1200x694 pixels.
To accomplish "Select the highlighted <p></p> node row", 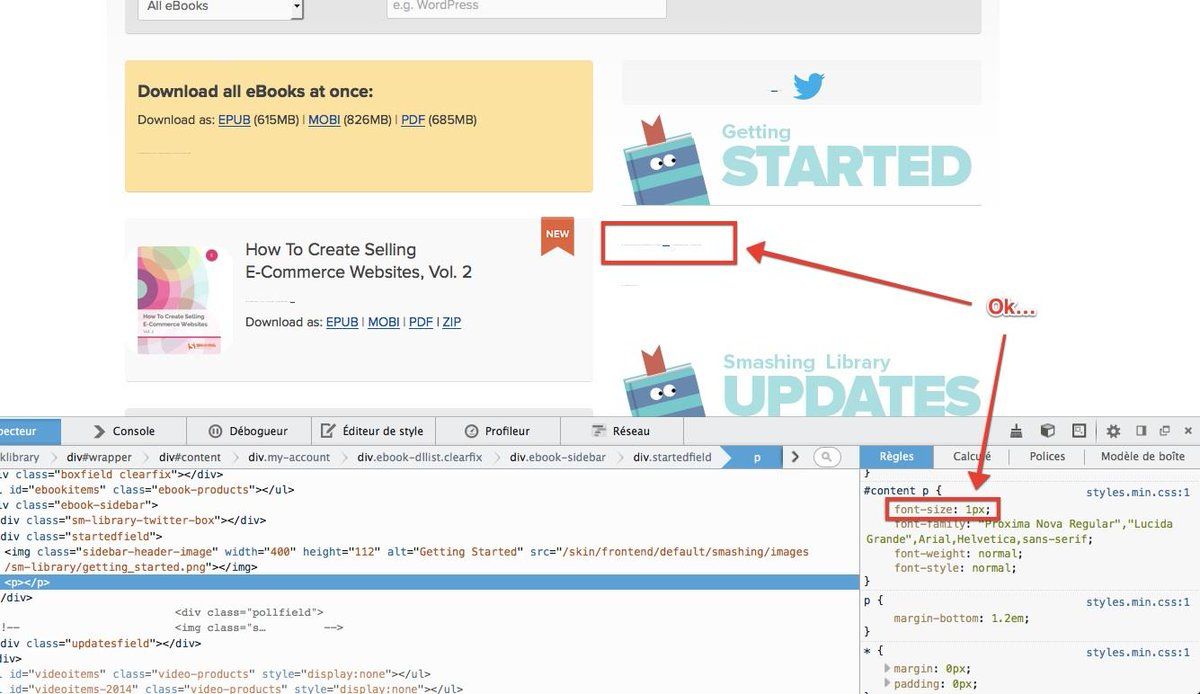I will 429,582.
